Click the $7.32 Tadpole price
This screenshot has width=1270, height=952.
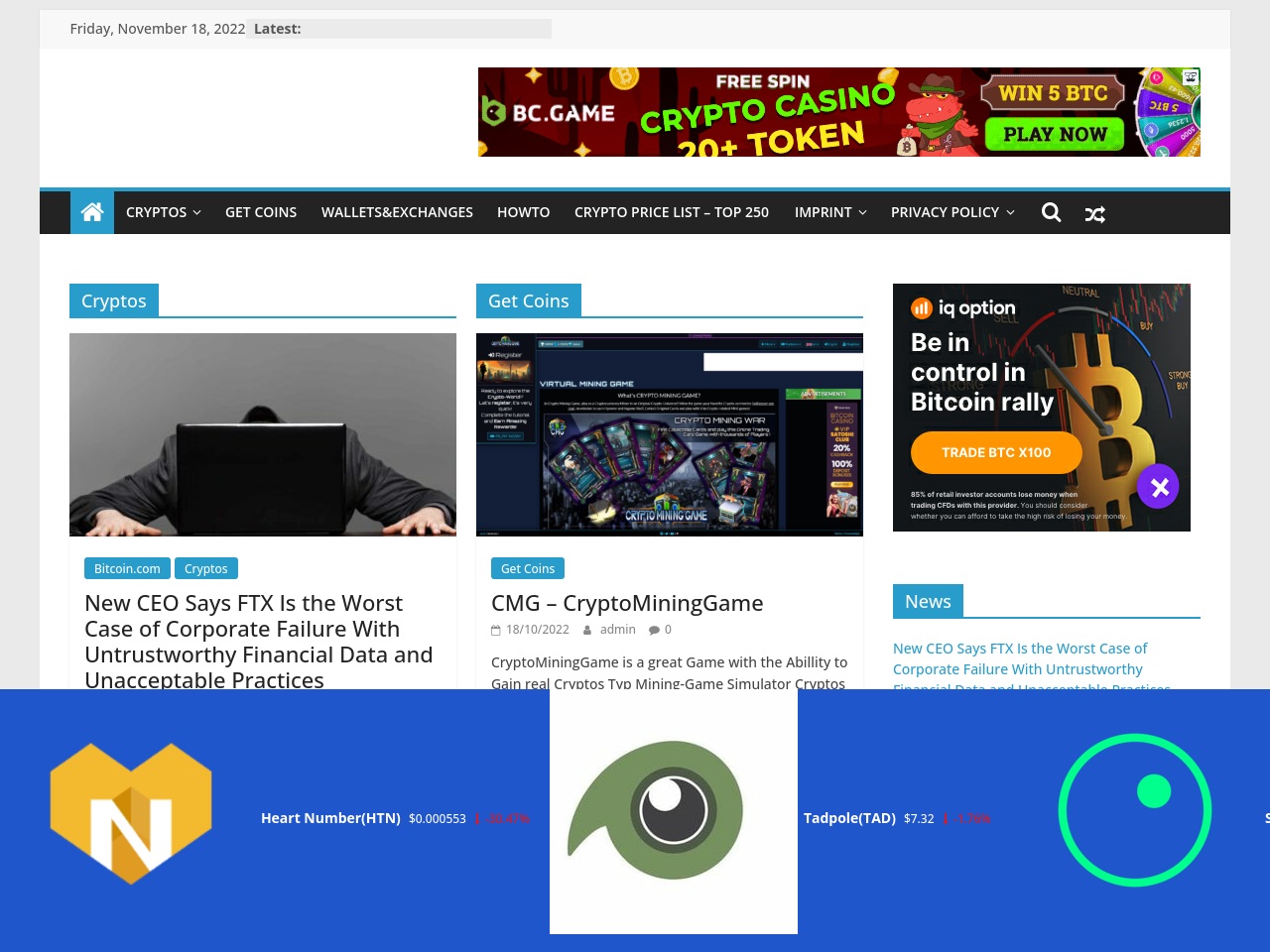(919, 819)
